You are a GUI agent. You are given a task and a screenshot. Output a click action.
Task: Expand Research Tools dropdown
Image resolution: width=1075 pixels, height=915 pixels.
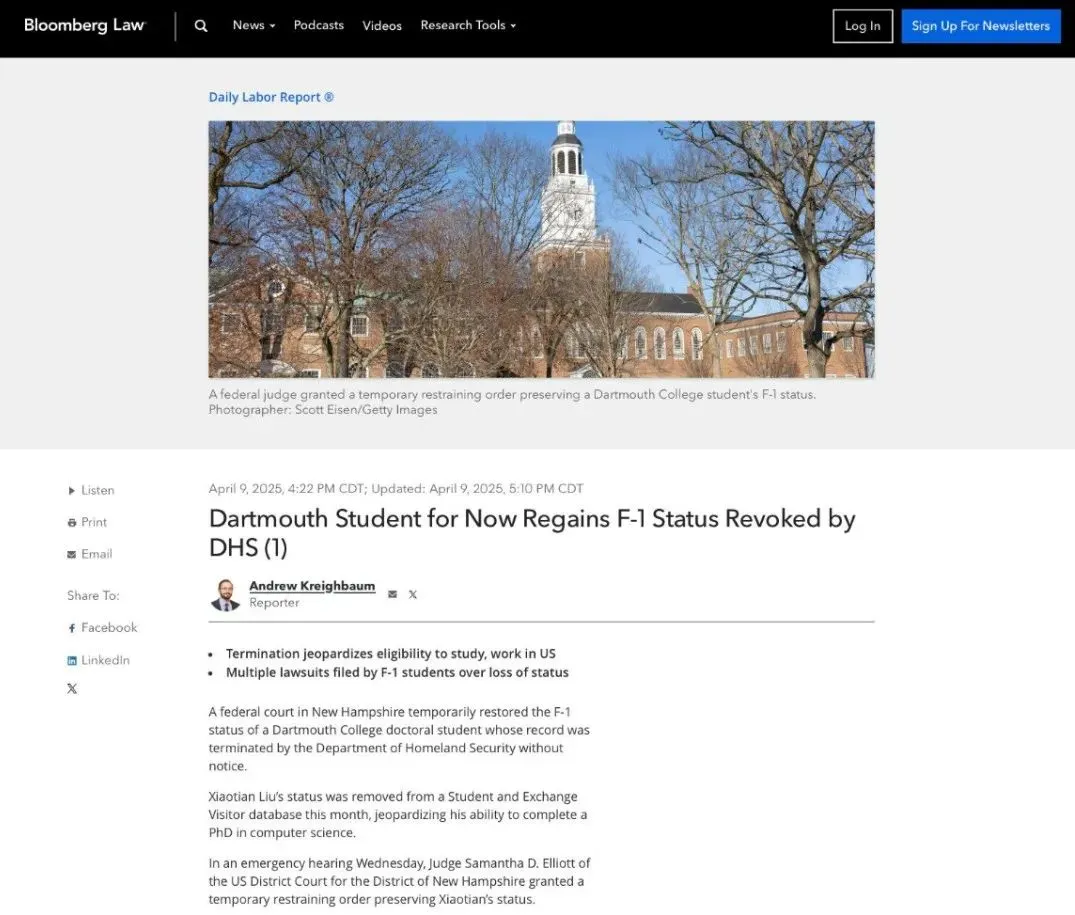point(468,25)
